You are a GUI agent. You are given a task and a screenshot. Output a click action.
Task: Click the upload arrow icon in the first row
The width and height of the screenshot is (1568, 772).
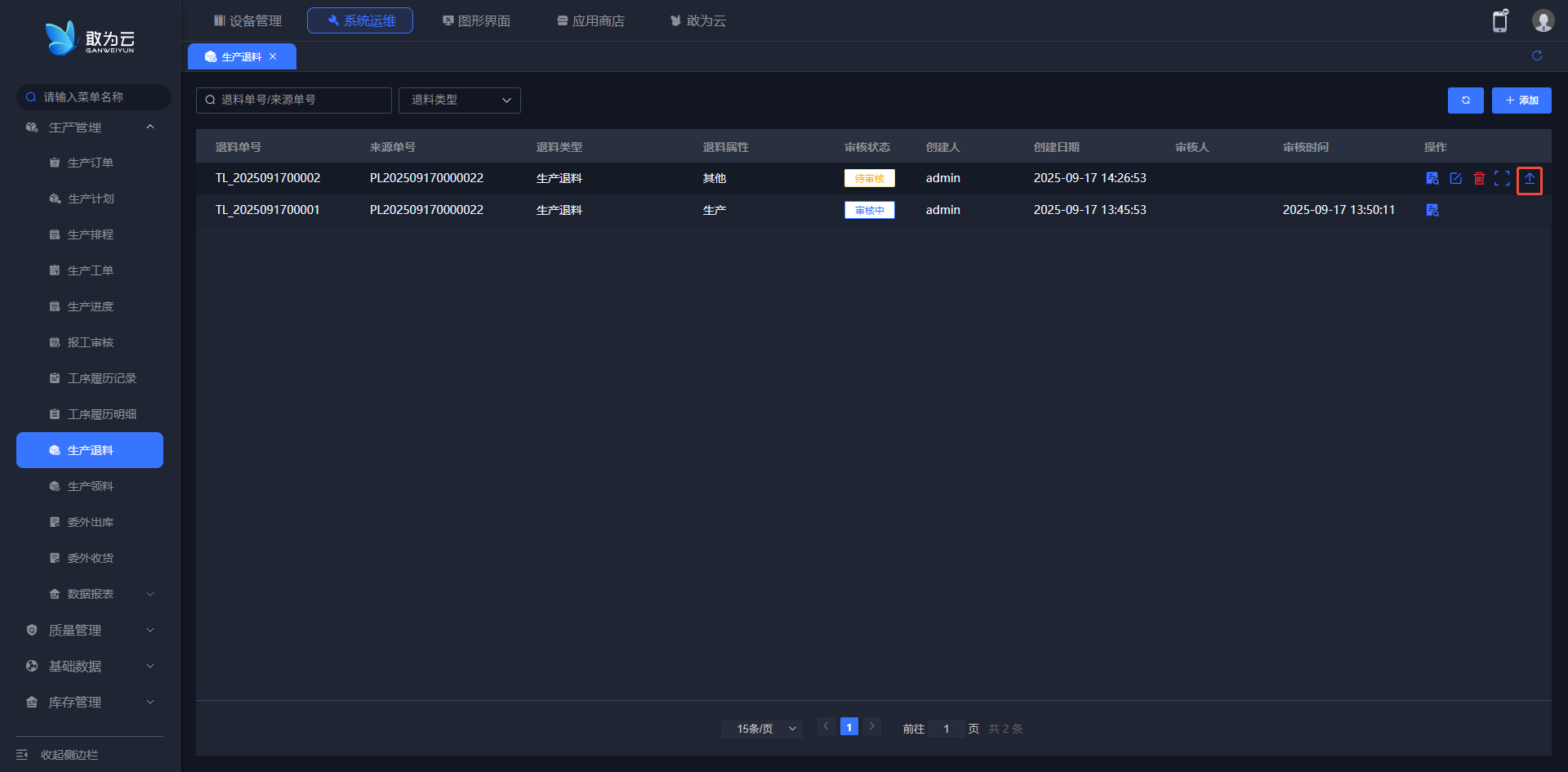tap(1529, 179)
